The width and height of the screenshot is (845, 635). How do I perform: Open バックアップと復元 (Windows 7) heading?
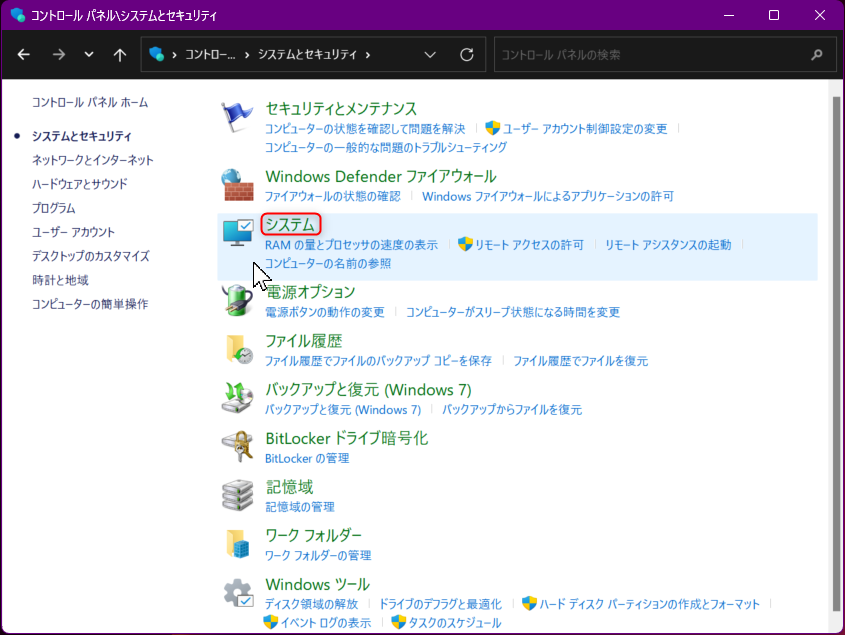369,390
